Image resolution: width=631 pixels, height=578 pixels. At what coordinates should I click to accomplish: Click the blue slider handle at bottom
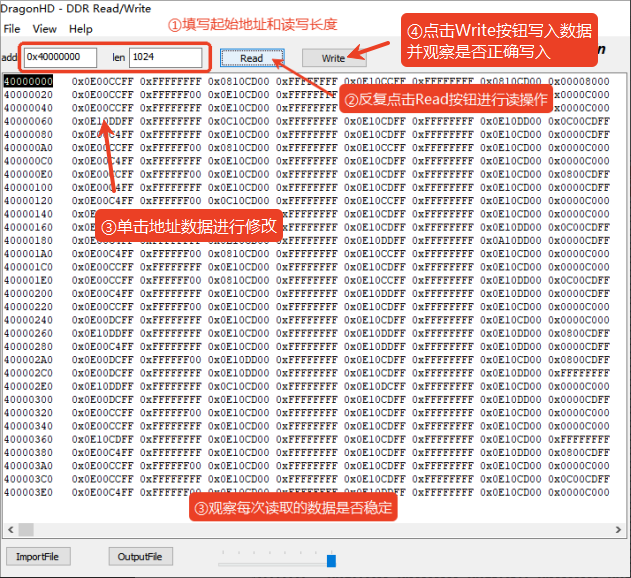pyautogui.click(x=331, y=560)
